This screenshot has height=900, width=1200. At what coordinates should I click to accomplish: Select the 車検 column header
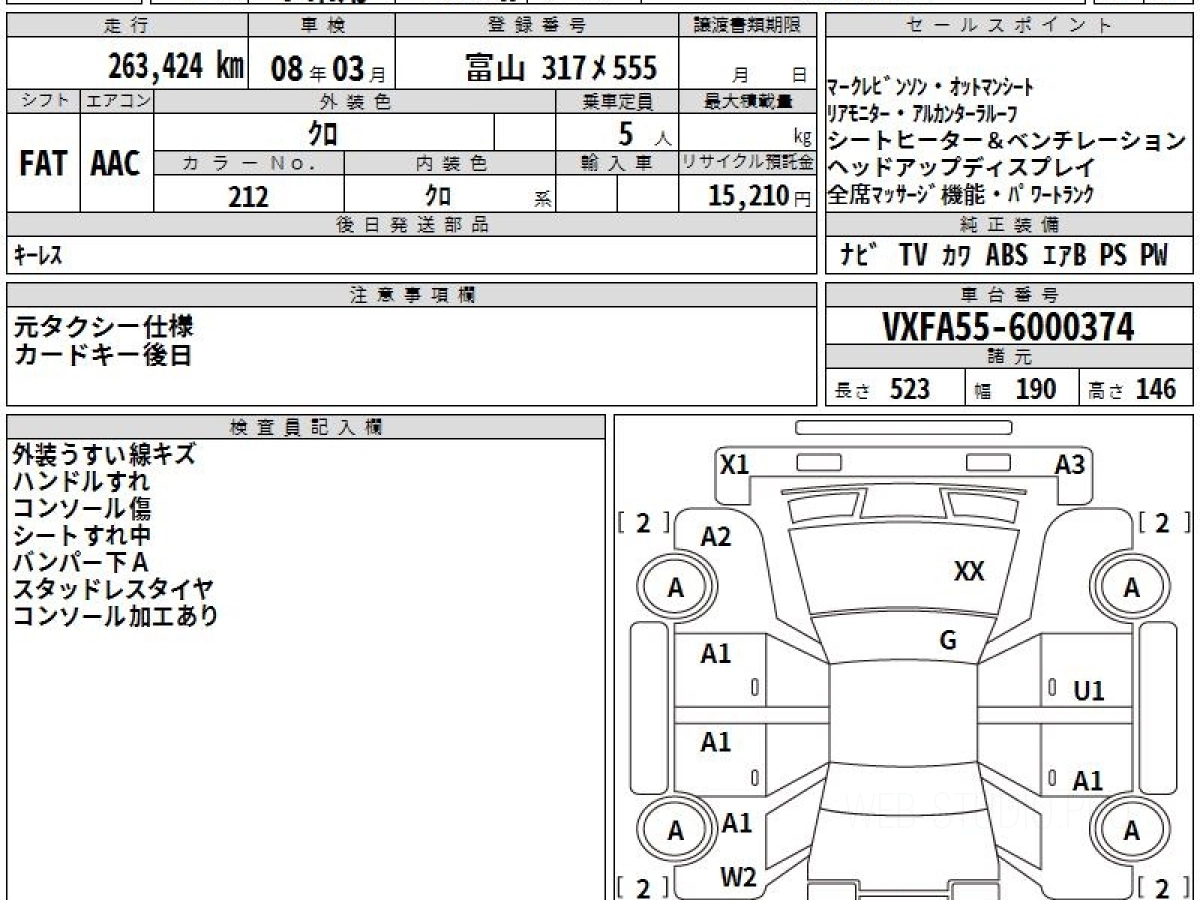click(x=322, y=26)
